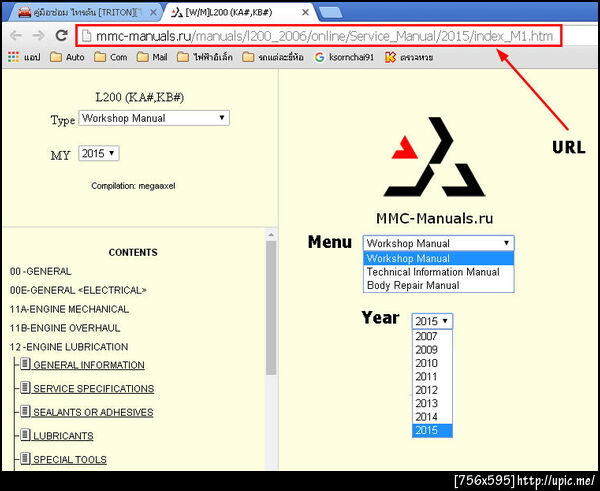Click document icon beside SERVICE SPECIFICATIONS

click(25, 387)
